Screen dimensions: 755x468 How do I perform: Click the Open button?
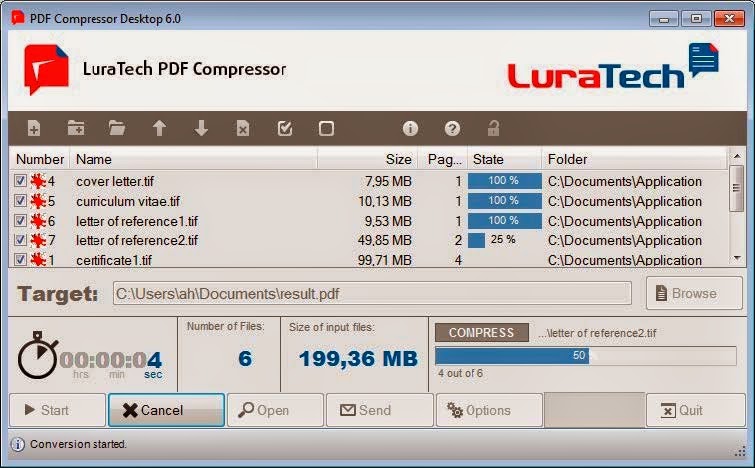point(275,410)
